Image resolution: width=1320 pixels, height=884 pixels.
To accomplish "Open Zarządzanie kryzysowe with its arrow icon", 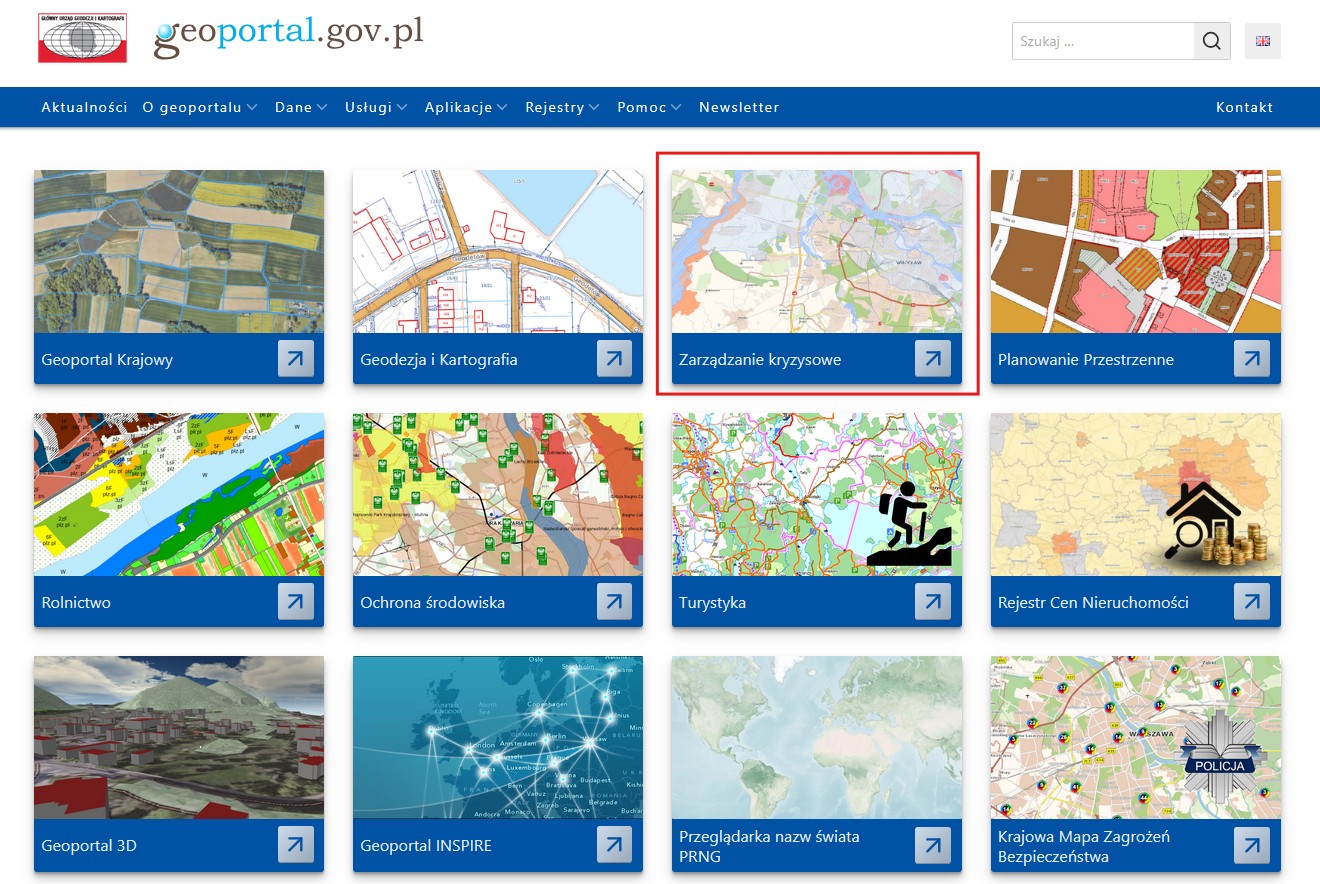I will pos(933,360).
